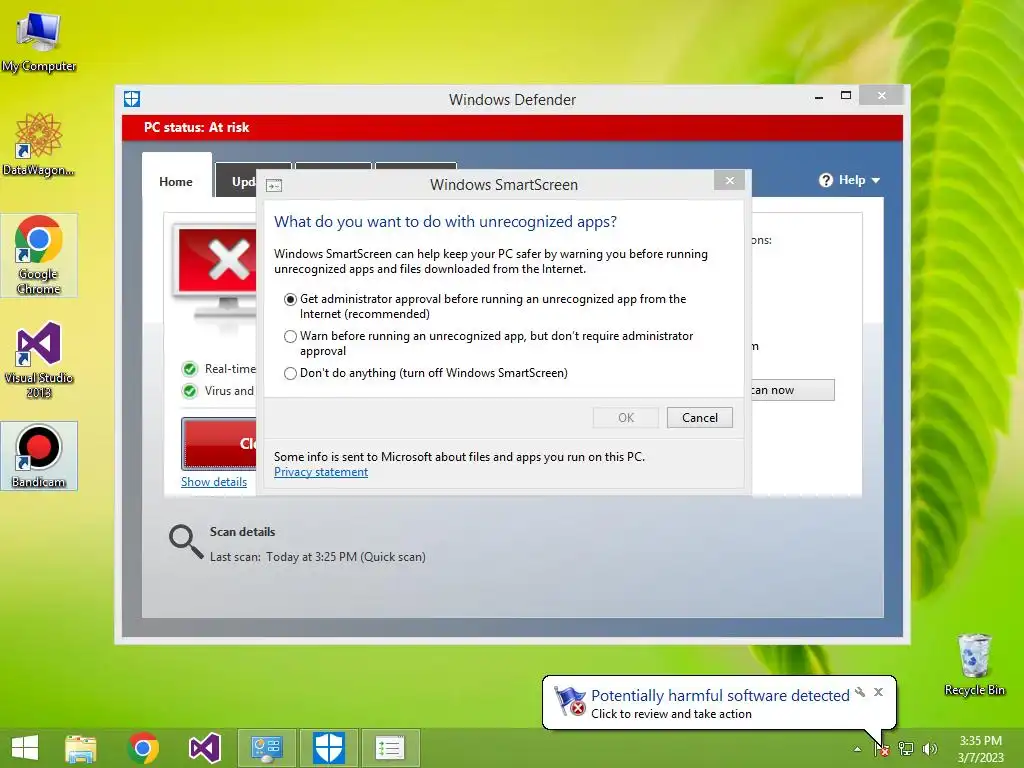
Task: Open network icon in system tray
Action: [x=906, y=749]
